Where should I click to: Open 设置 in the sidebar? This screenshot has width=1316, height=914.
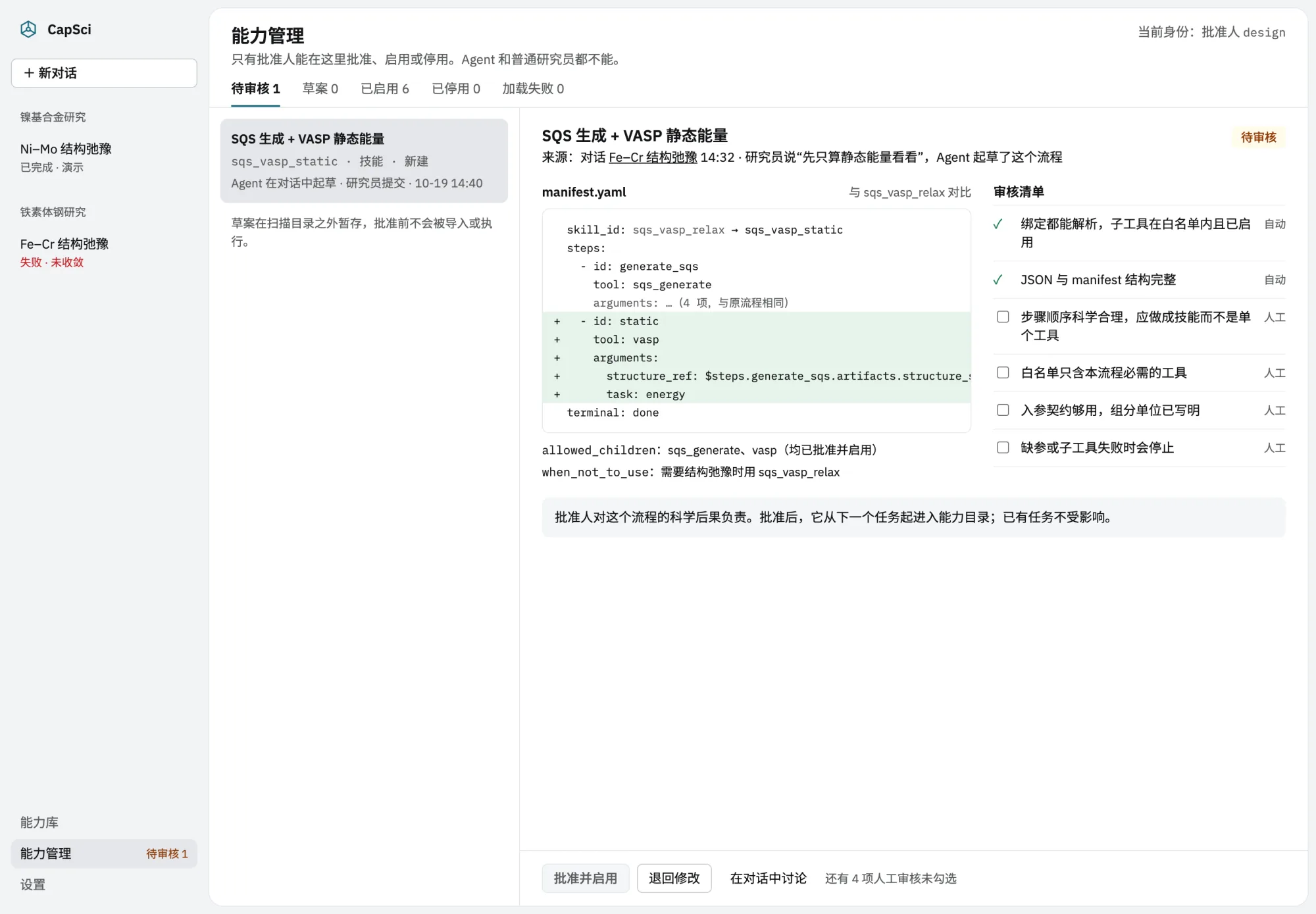pyautogui.click(x=33, y=884)
